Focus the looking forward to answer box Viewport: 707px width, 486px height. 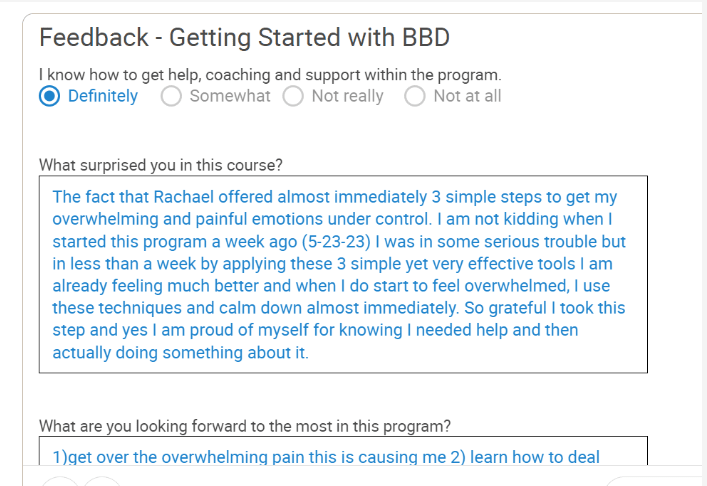pyautogui.click(x=343, y=450)
